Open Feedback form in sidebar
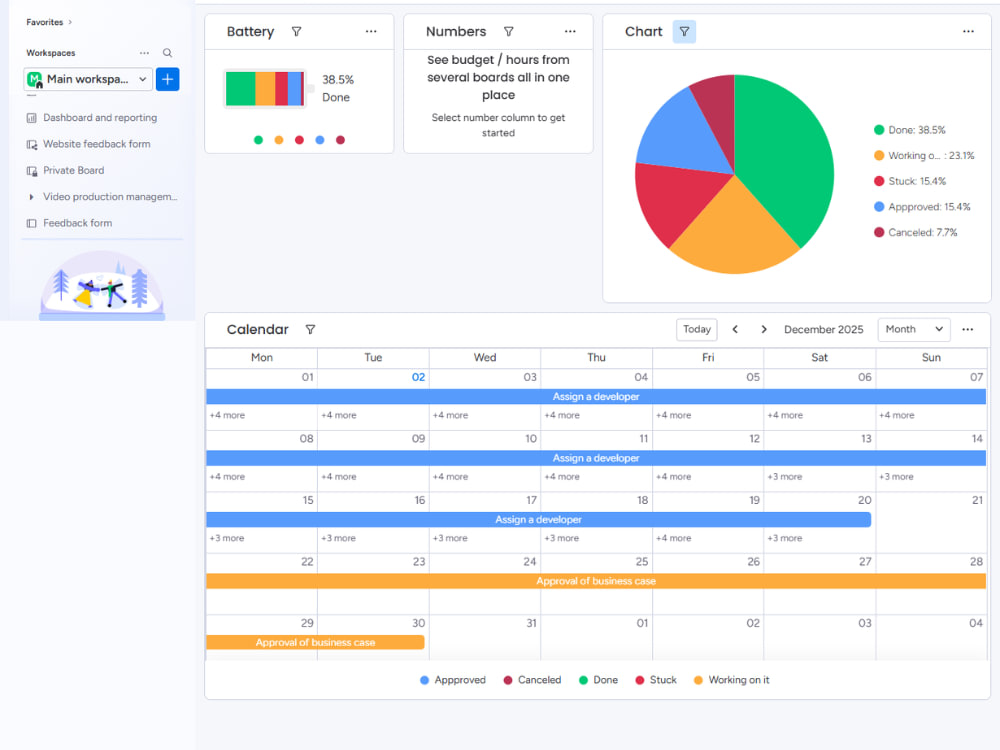Screen dimensions: 1000x750 tap(77, 224)
